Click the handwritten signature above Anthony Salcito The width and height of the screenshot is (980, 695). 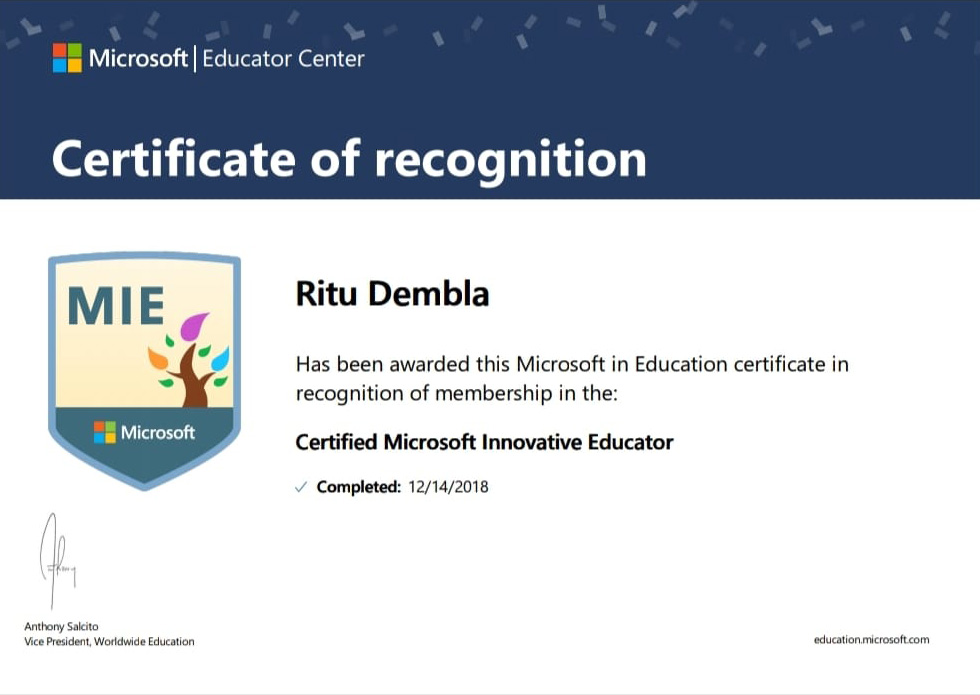pyautogui.click(x=57, y=561)
